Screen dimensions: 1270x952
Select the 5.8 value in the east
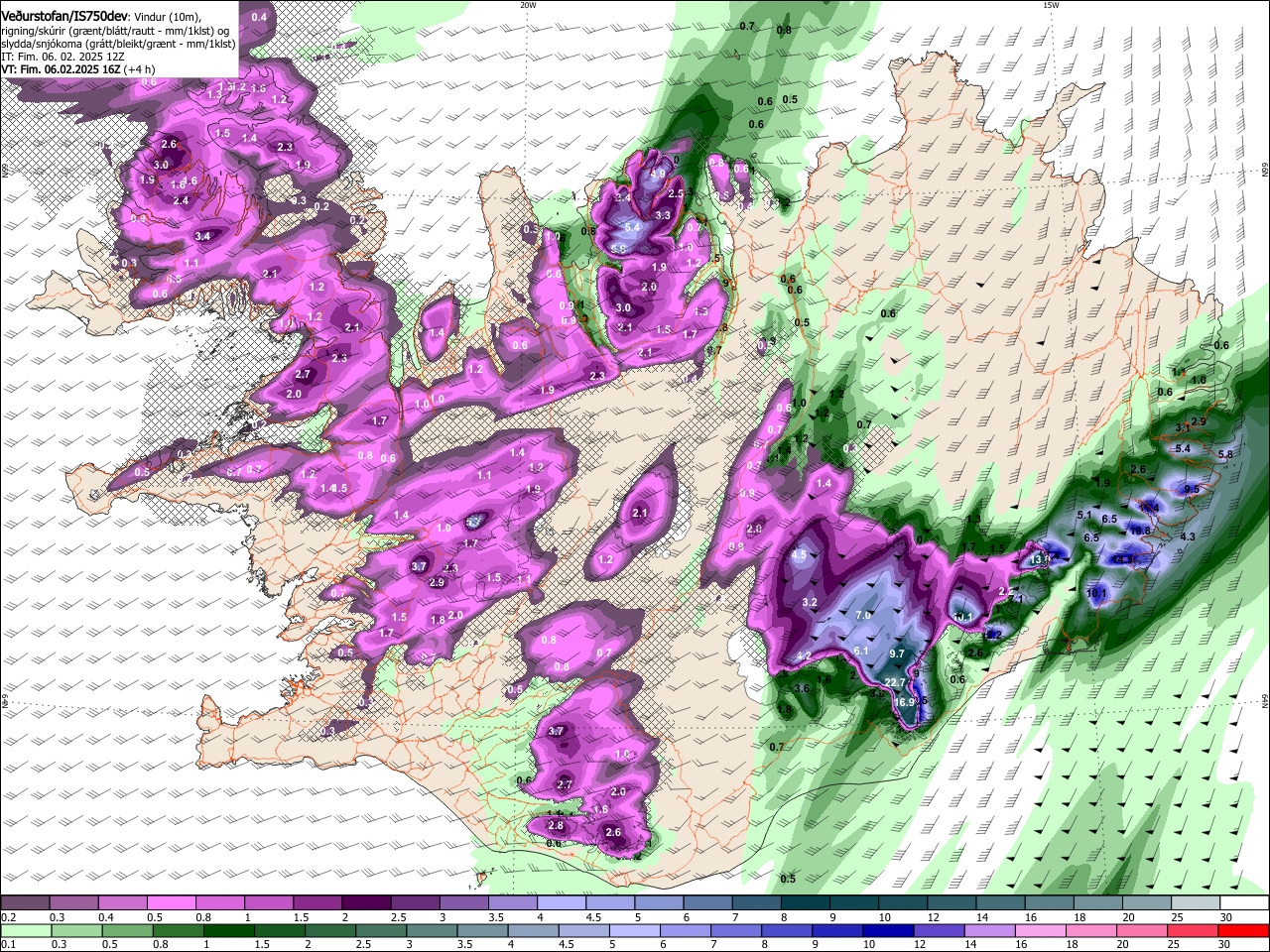tap(1224, 455)
